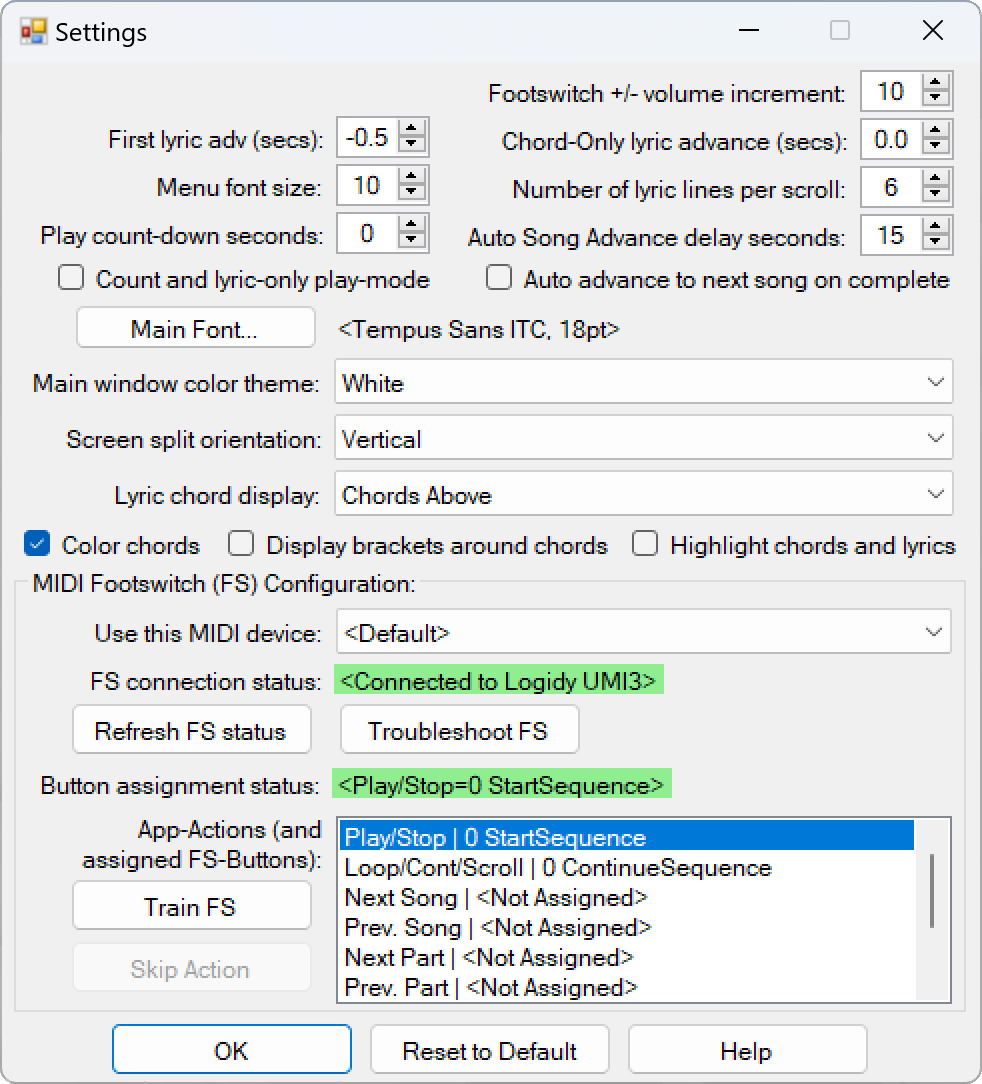Select Prev. Song Not Assigned row

tap(627, 927)
